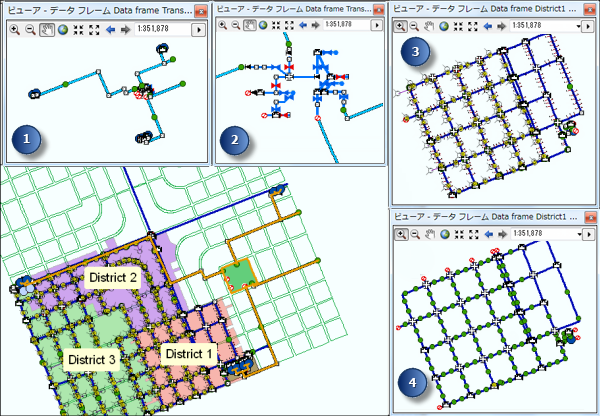Click Full Extent globe in bottom-right viewer

click(x=445, y=234)
